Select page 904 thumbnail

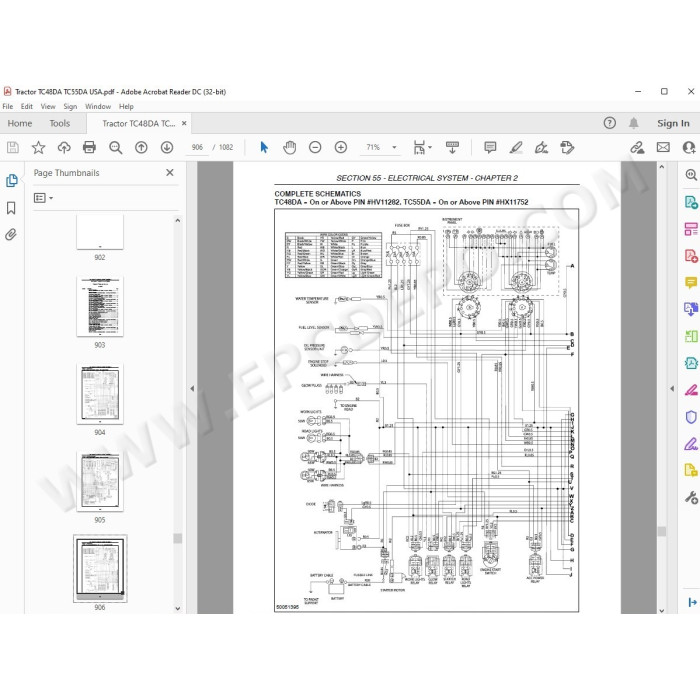pyautogui.click(x=100, y=394)
